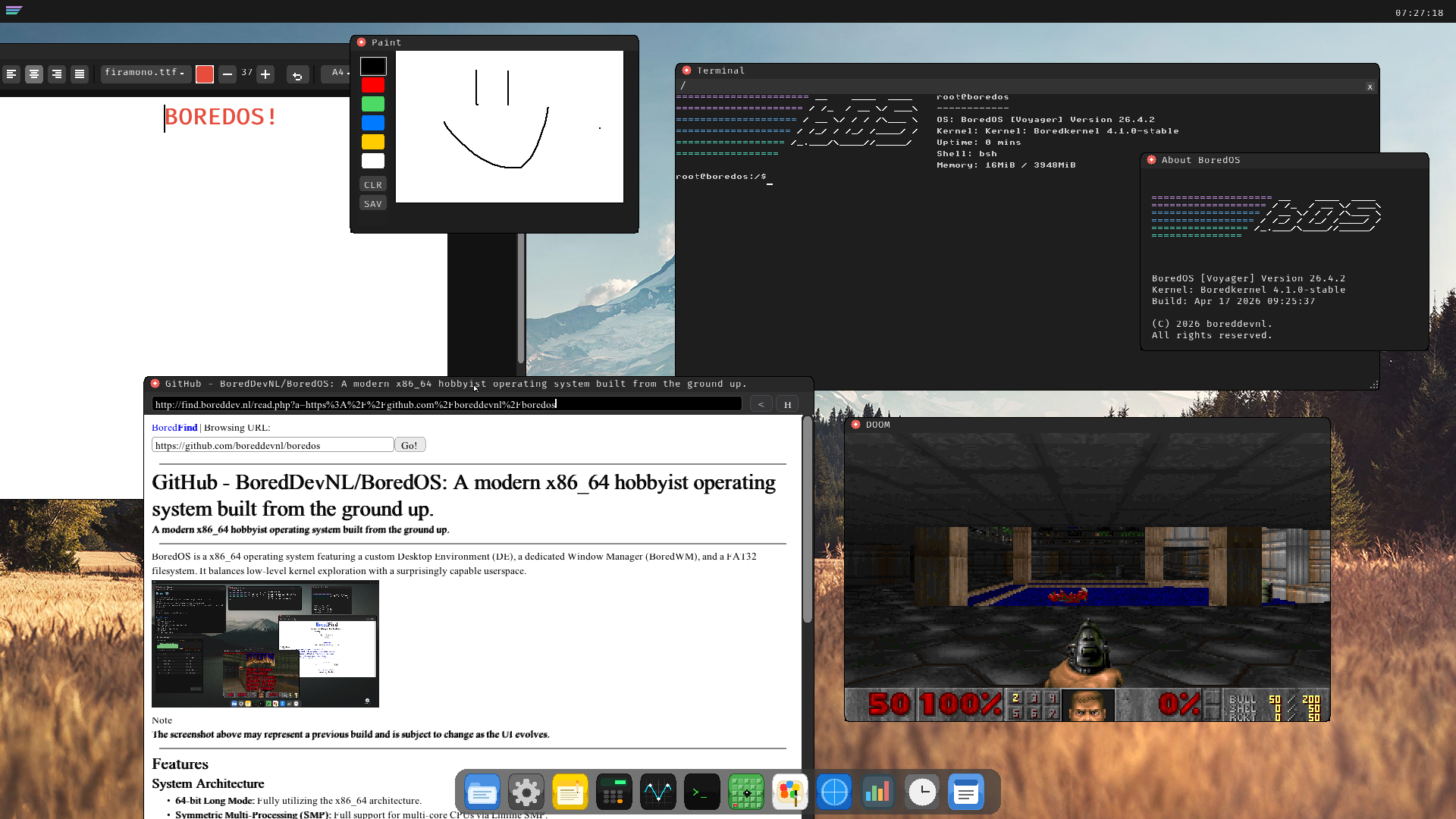Click the Go! button

point(409,445)
